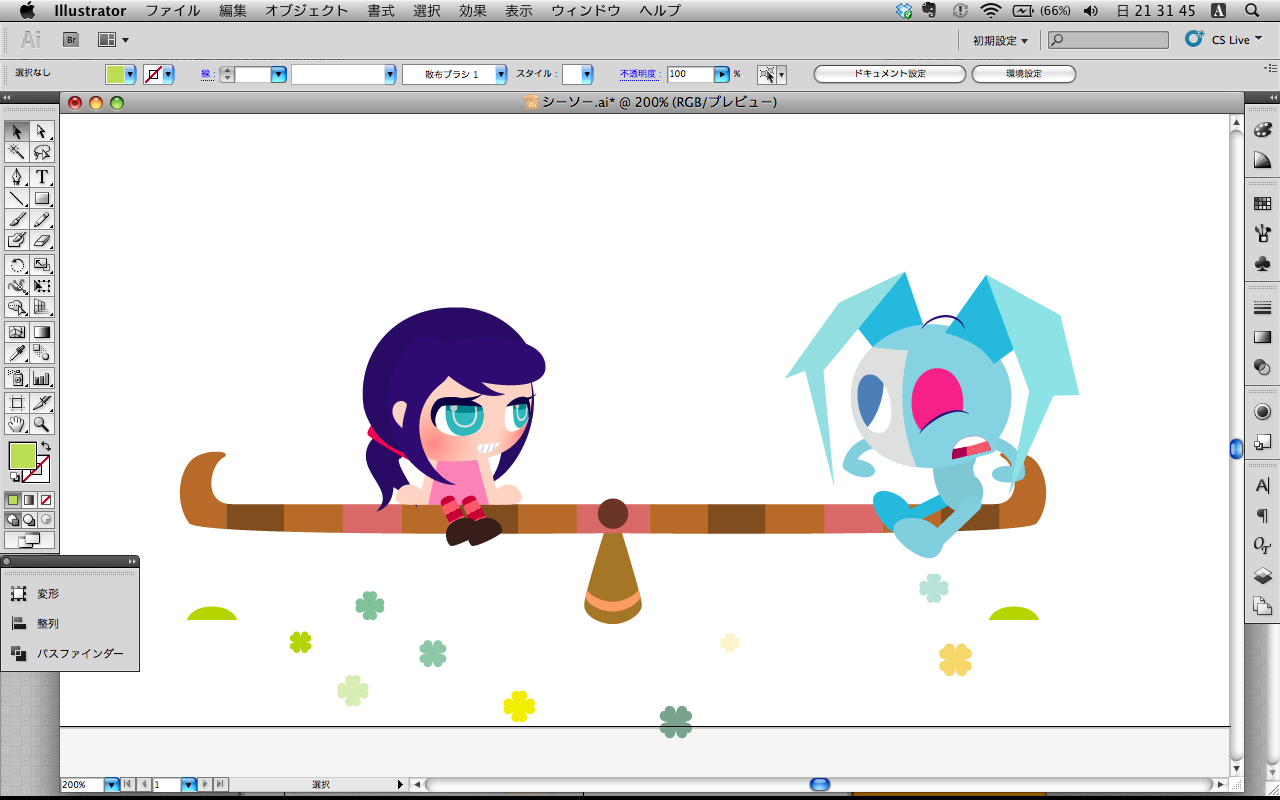Select the Pen tool

tap(17, 177)
